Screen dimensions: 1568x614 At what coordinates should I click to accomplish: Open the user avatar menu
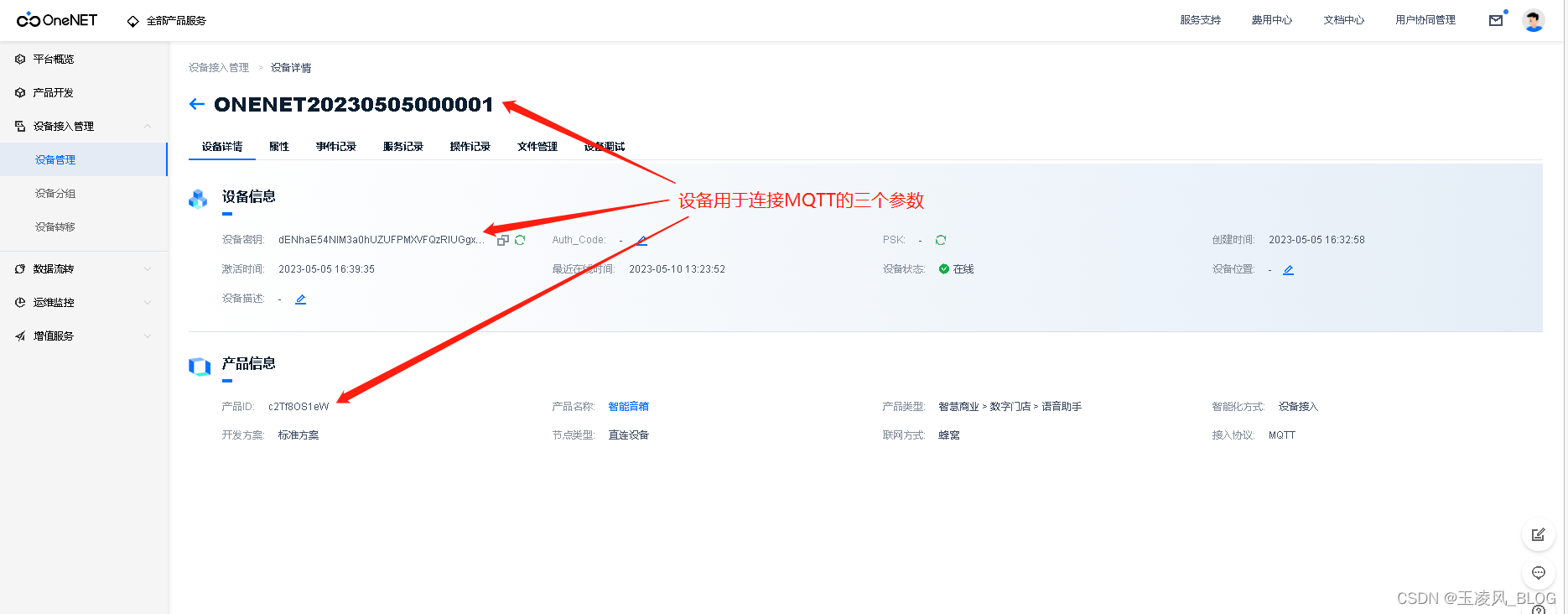[x=1534, y=20]
